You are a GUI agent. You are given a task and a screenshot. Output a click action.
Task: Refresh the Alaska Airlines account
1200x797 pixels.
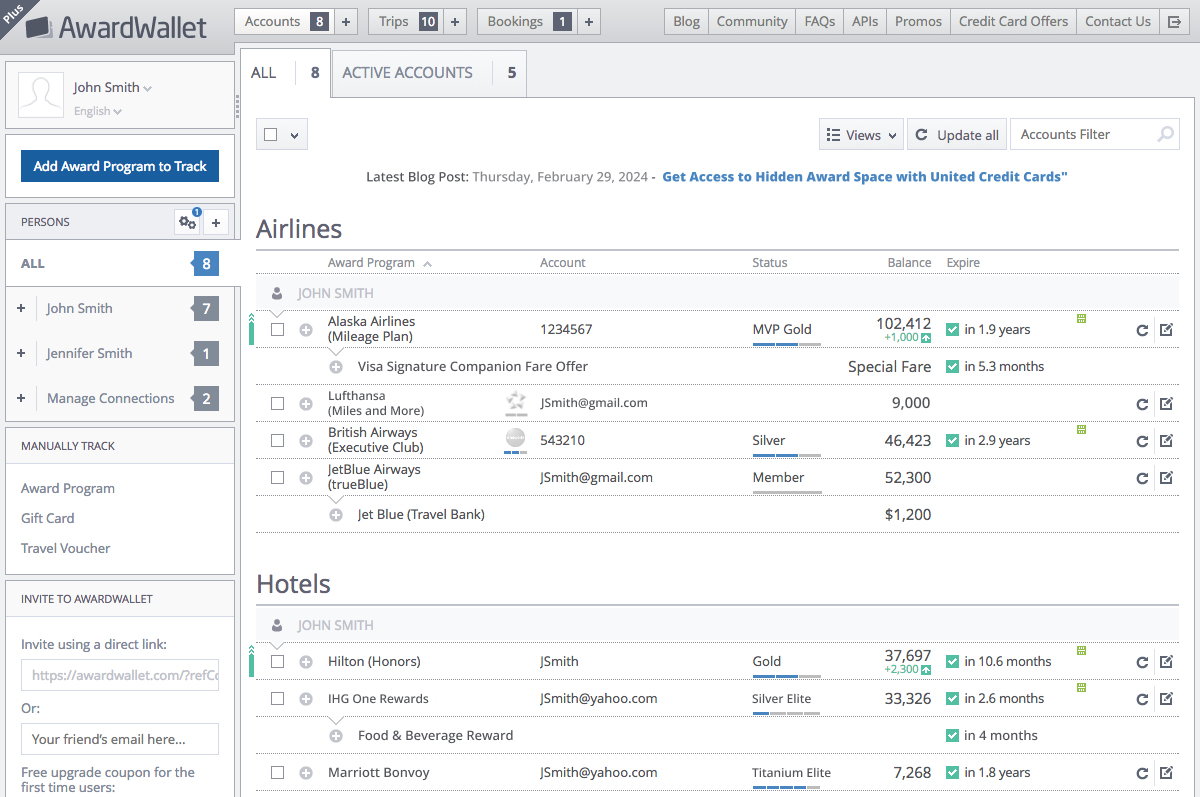coord(1142,330)
